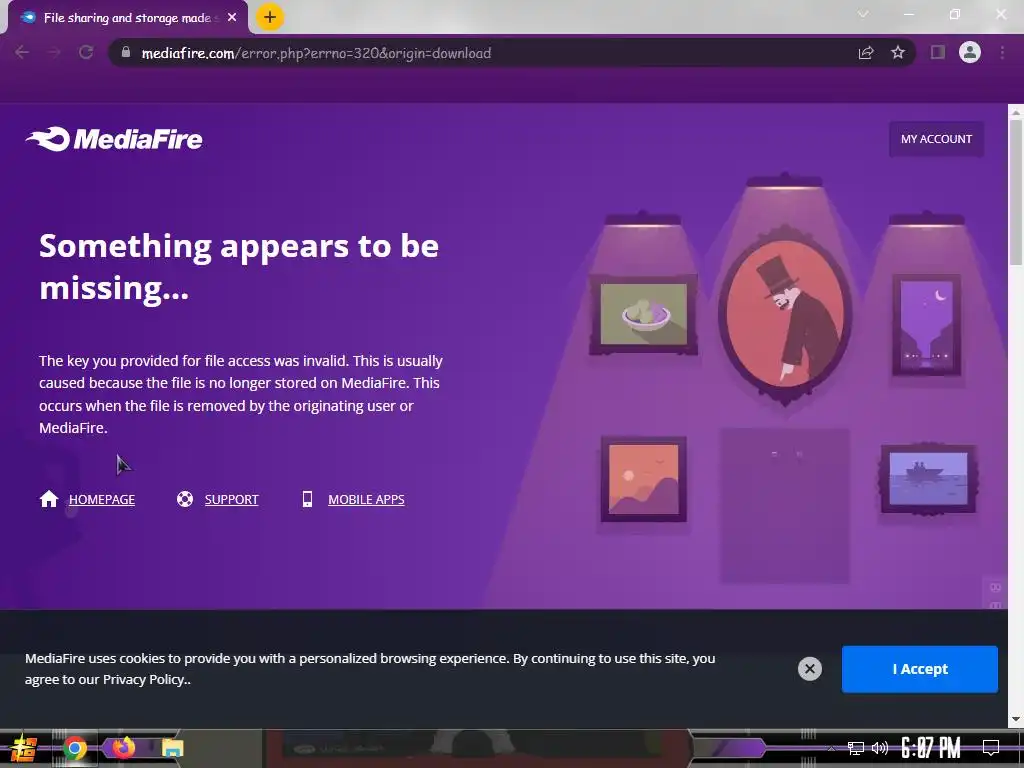
Task: Click the sunset landscape painting
Action: [x=643, y=479]
